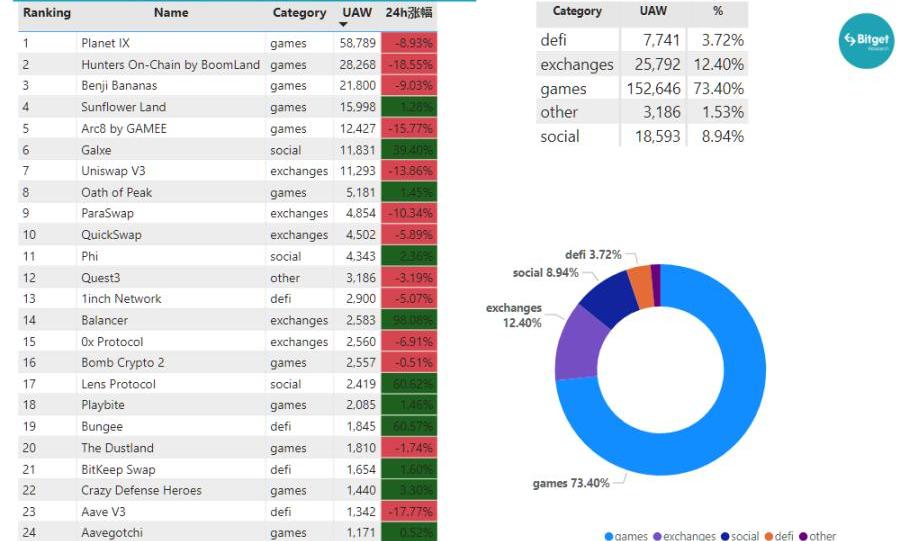Select the defi legend item
Image resolution: width=918 pixels, height=541 pixels.
[782, 535]
